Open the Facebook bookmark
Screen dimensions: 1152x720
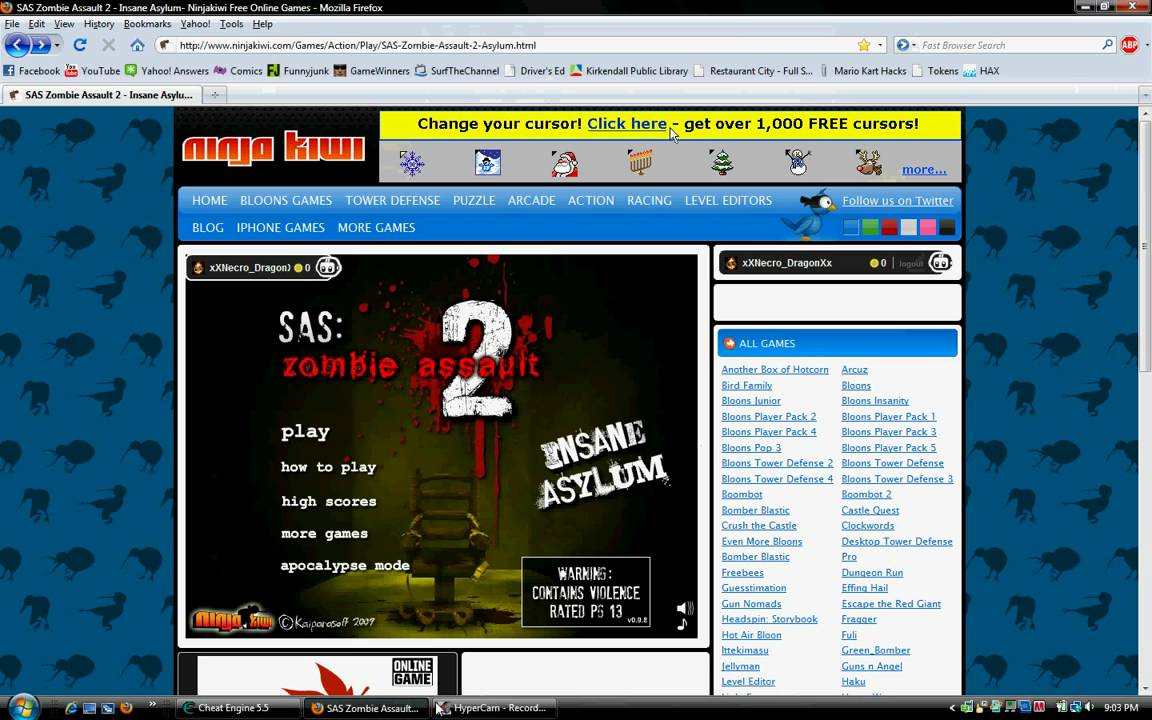(x=32, y=71)
